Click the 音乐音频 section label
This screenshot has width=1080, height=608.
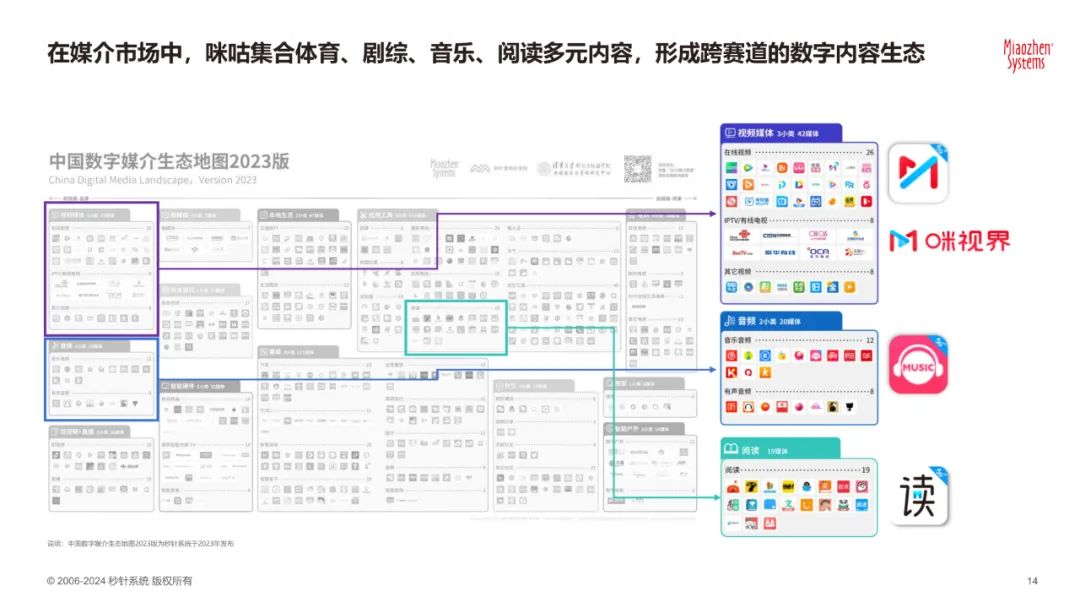[x=741, y=340]
